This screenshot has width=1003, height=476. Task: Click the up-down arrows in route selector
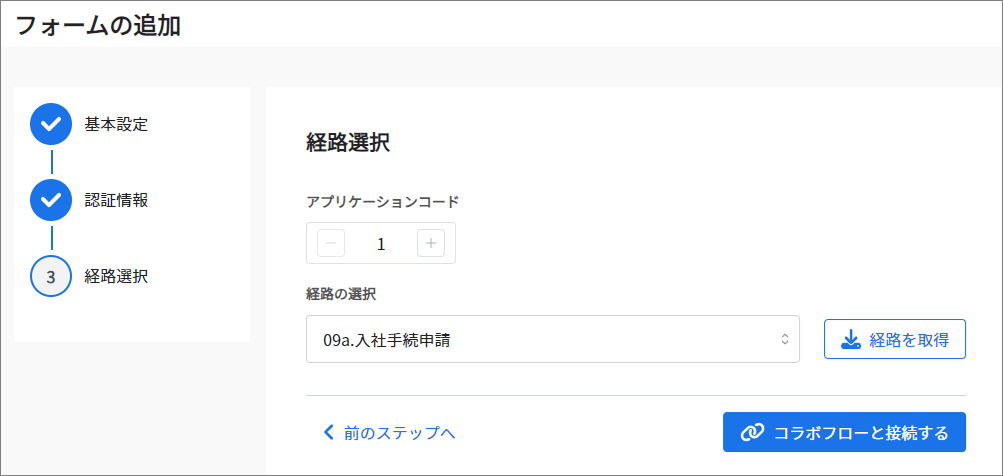point(784,340)
